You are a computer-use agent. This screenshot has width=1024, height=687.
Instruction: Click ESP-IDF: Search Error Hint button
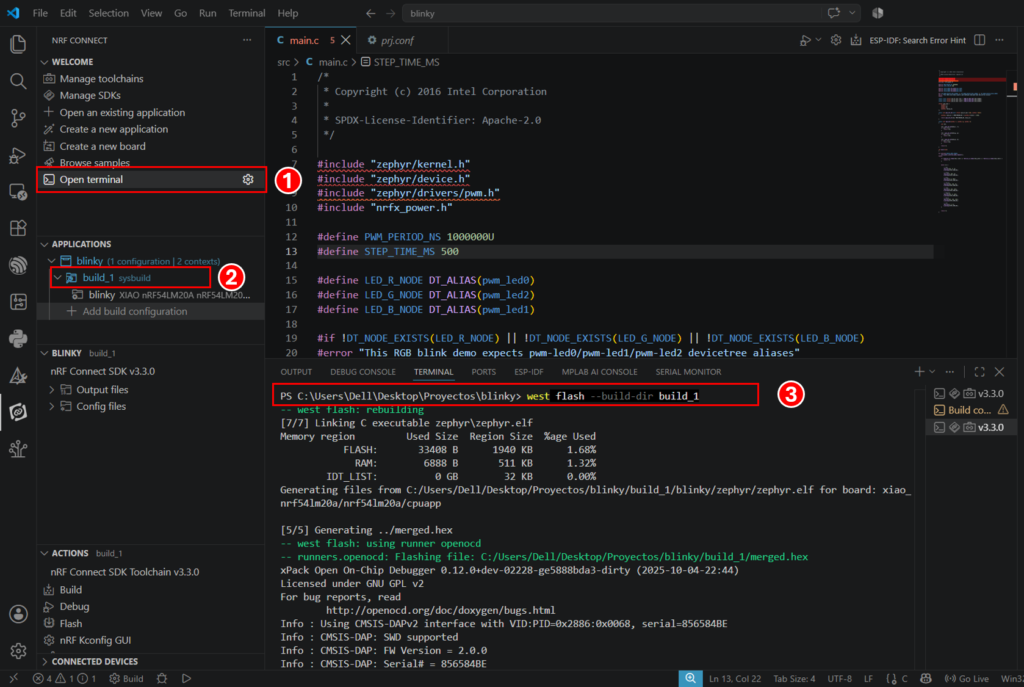[x=917, y=40]
